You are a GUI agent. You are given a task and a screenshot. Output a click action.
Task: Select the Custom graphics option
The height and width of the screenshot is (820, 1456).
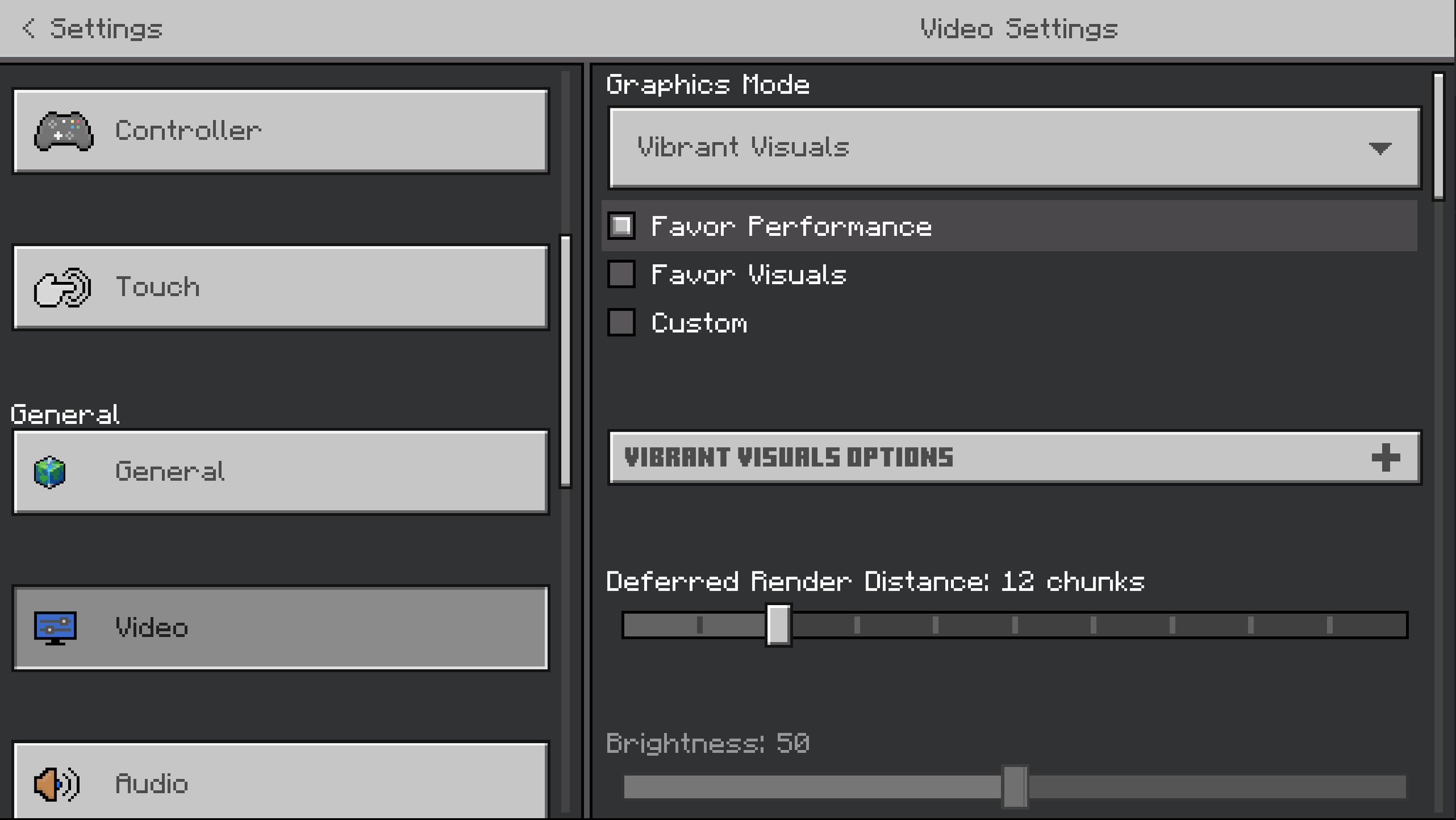coord(621,323)
